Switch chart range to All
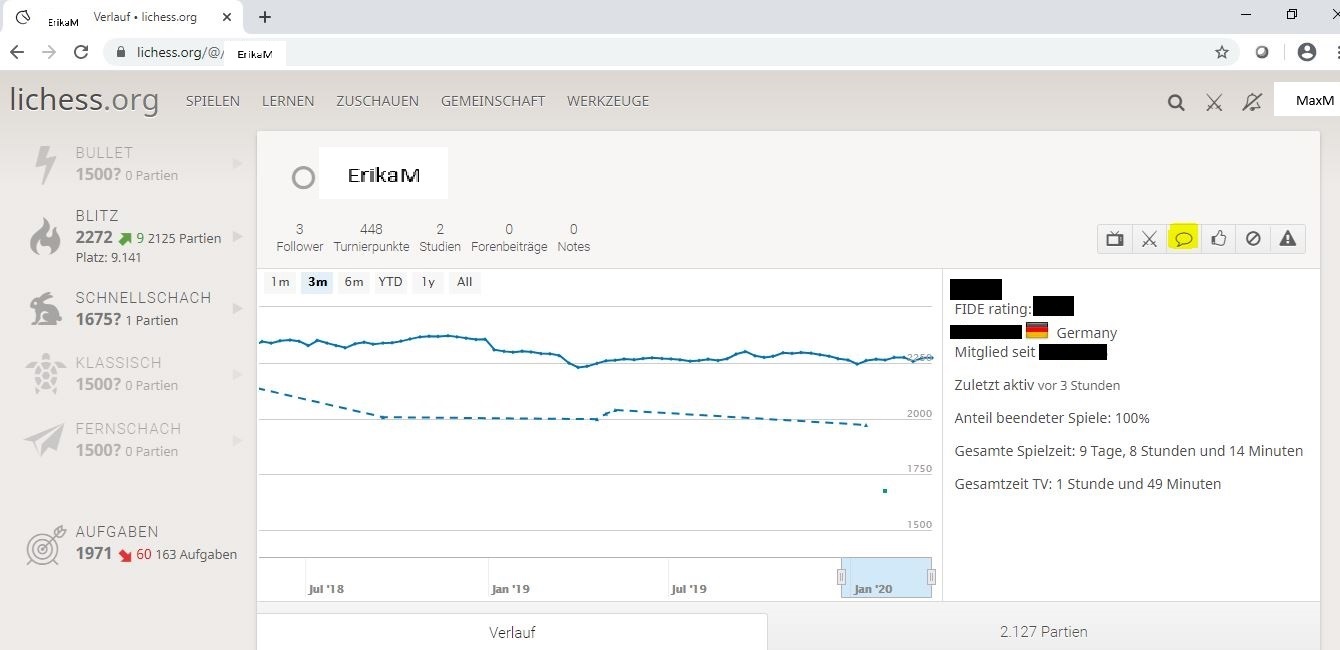Screen dimensions: 1340x650 (x=464, y=282)
